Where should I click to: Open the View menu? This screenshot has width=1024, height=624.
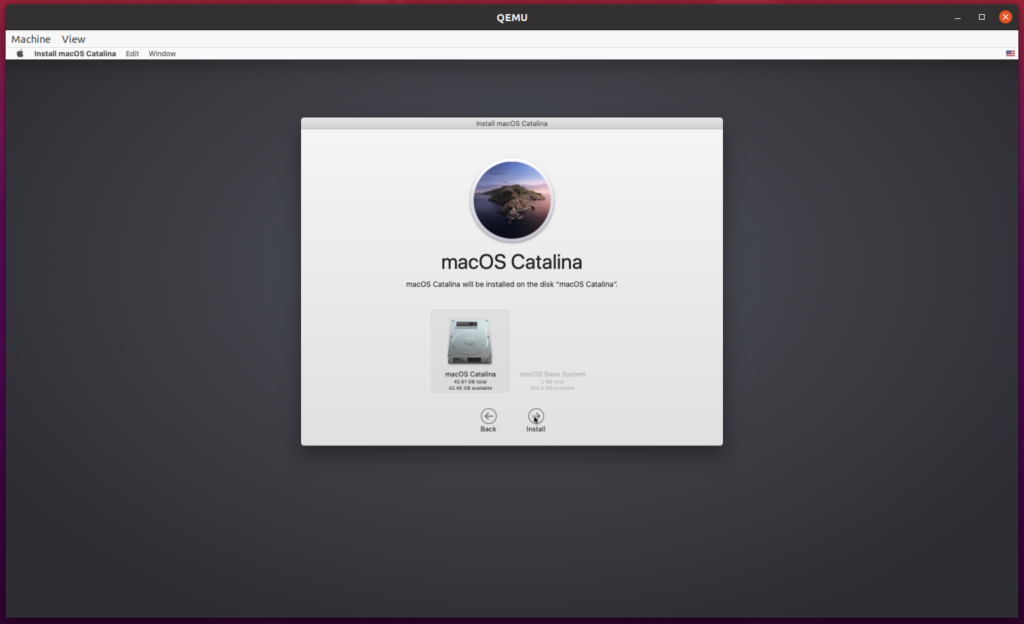[x=72, y=38]
